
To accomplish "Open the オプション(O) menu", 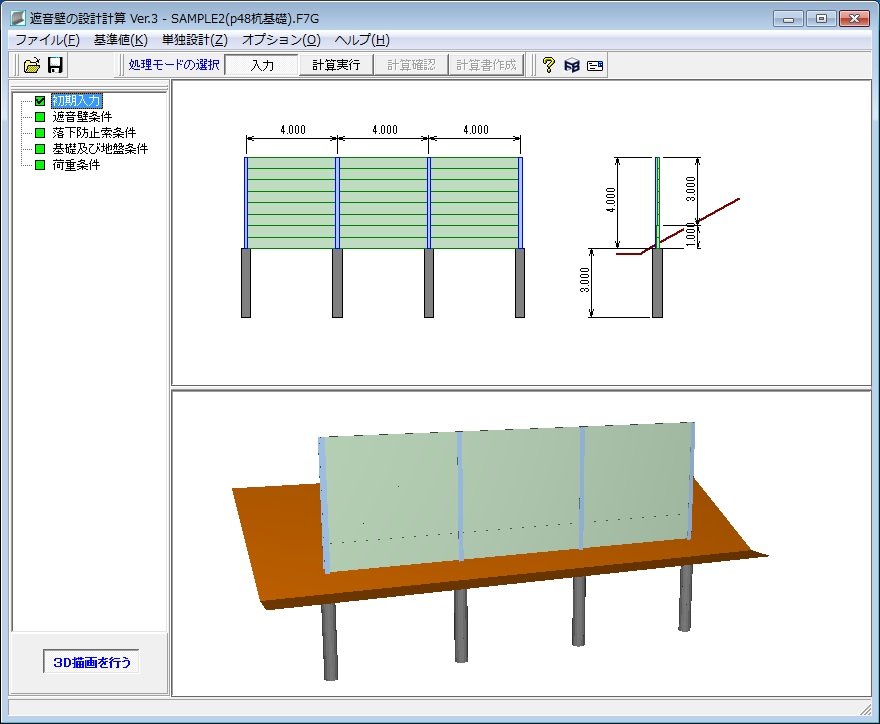I will (x=281, y=40).
